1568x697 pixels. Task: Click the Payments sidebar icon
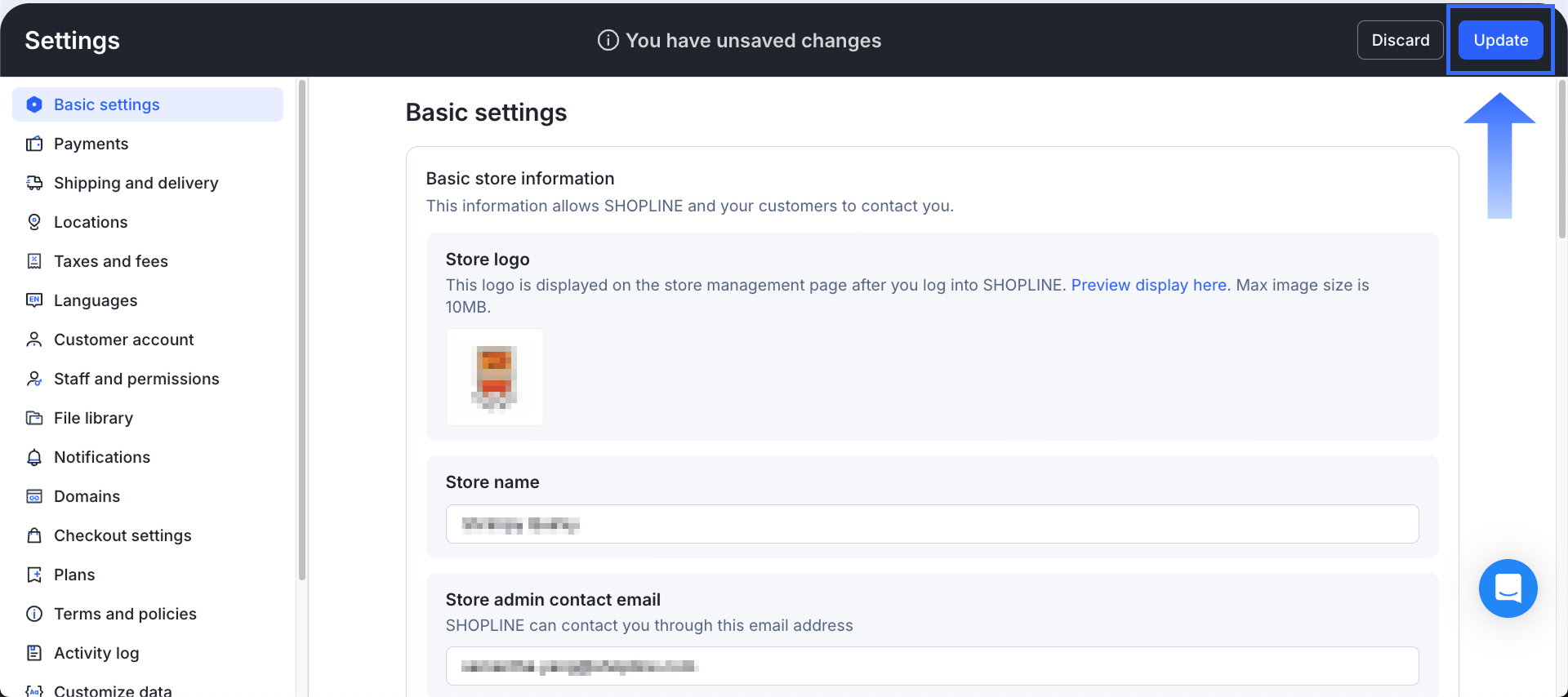[34, 144]
